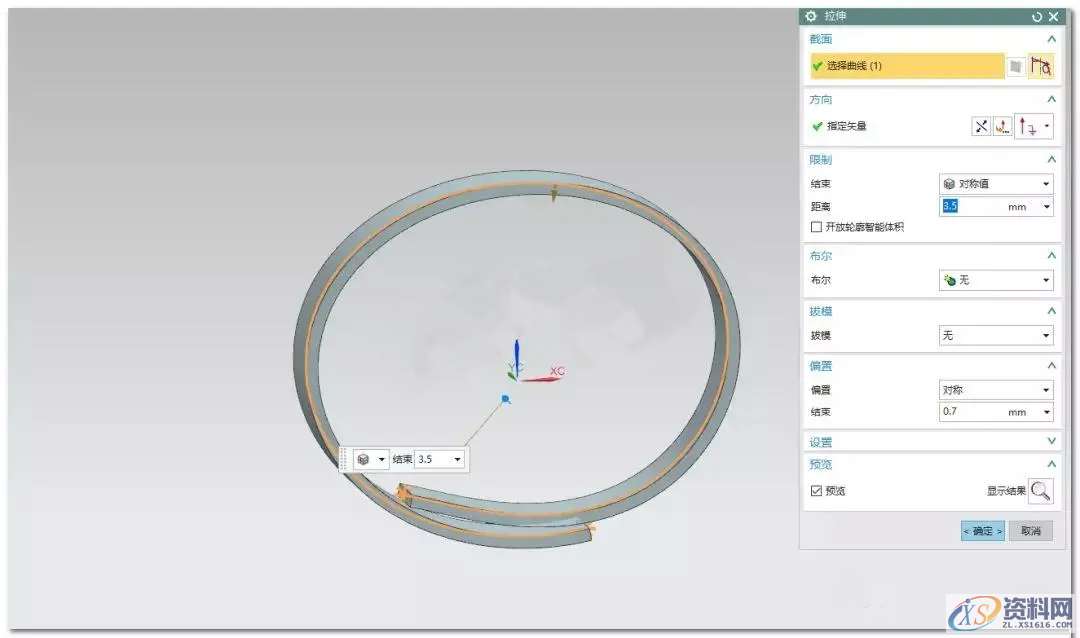This screenshot has width=1080, height=638.
Task: Open the 结束 对称值 dropdown
Action: (996, 184)
